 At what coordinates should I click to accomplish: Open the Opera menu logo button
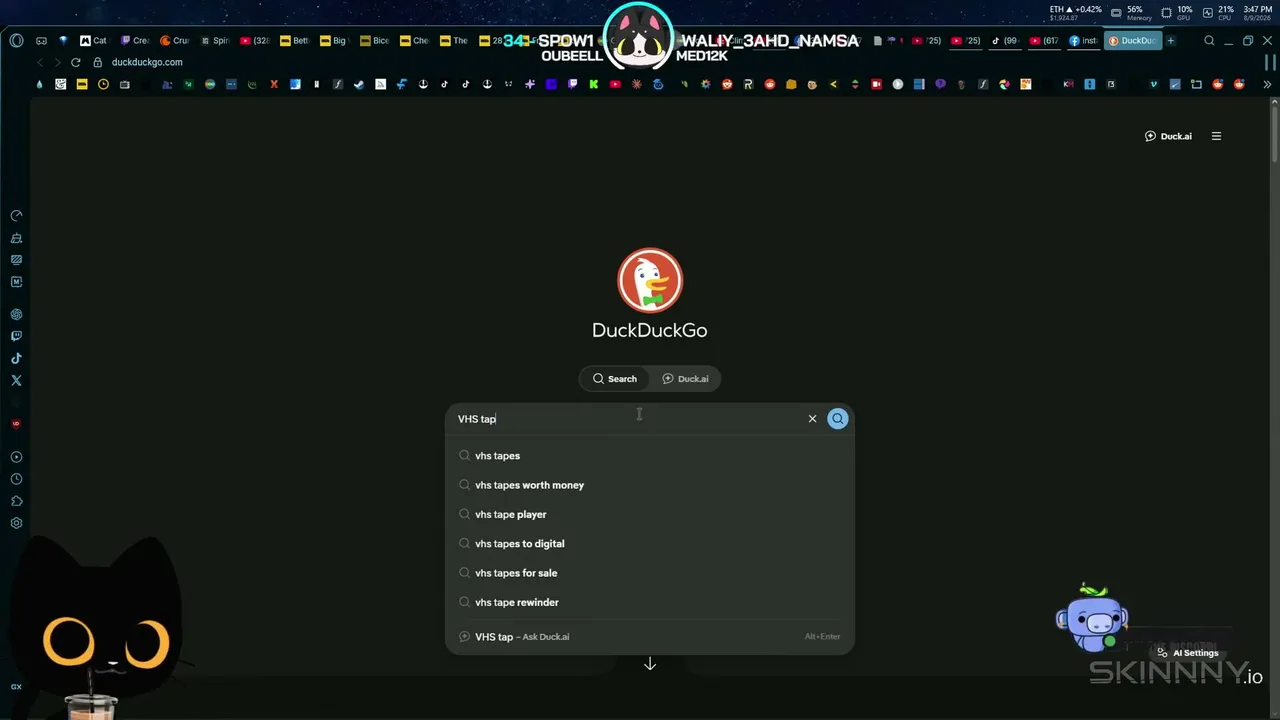pos(16,41)
